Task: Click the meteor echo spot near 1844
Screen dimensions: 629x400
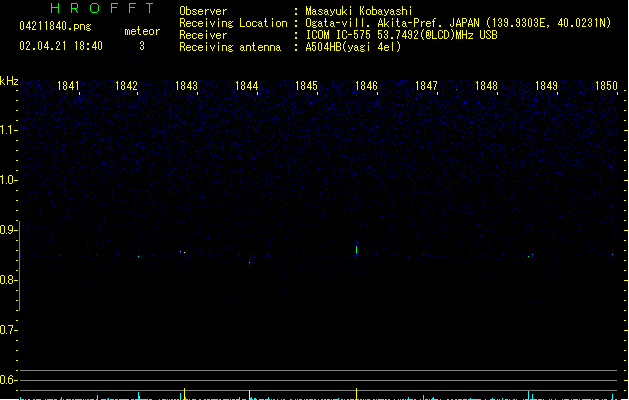Action: click(x=250, y=262)
